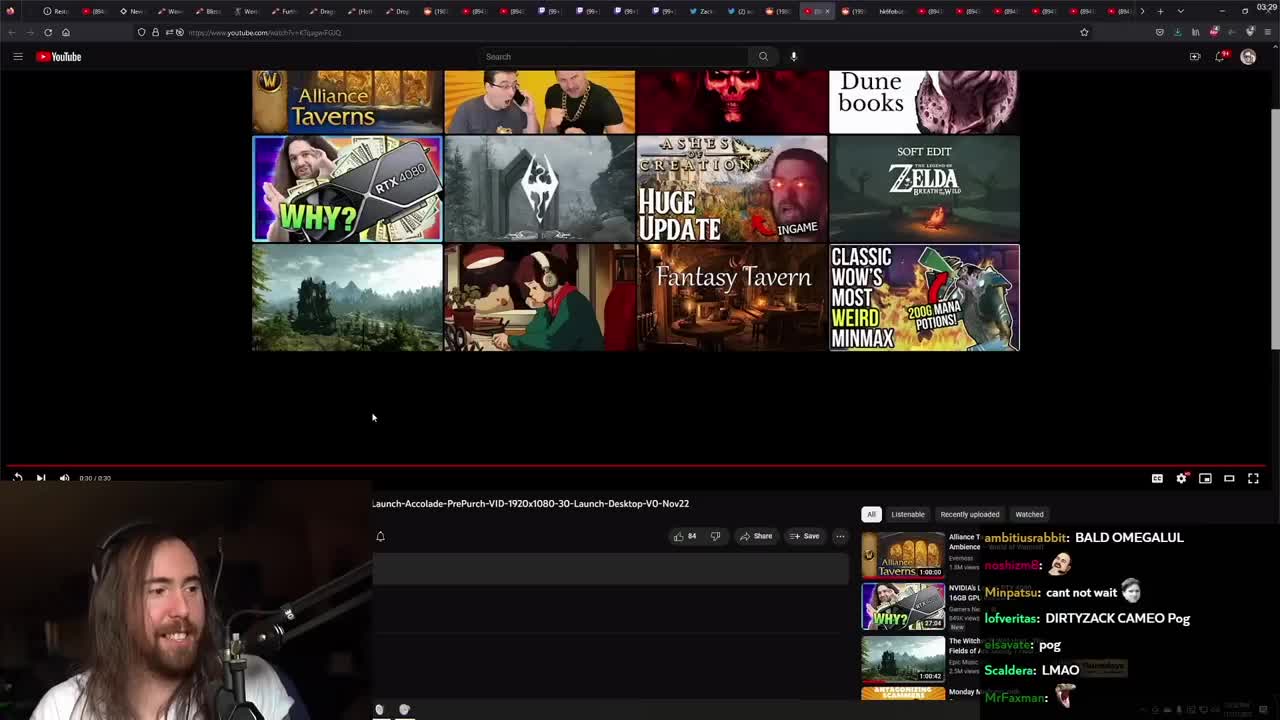The width and height of the screenshot is (1280, 720).
Task: Mute the video volume
Action: 64,478
